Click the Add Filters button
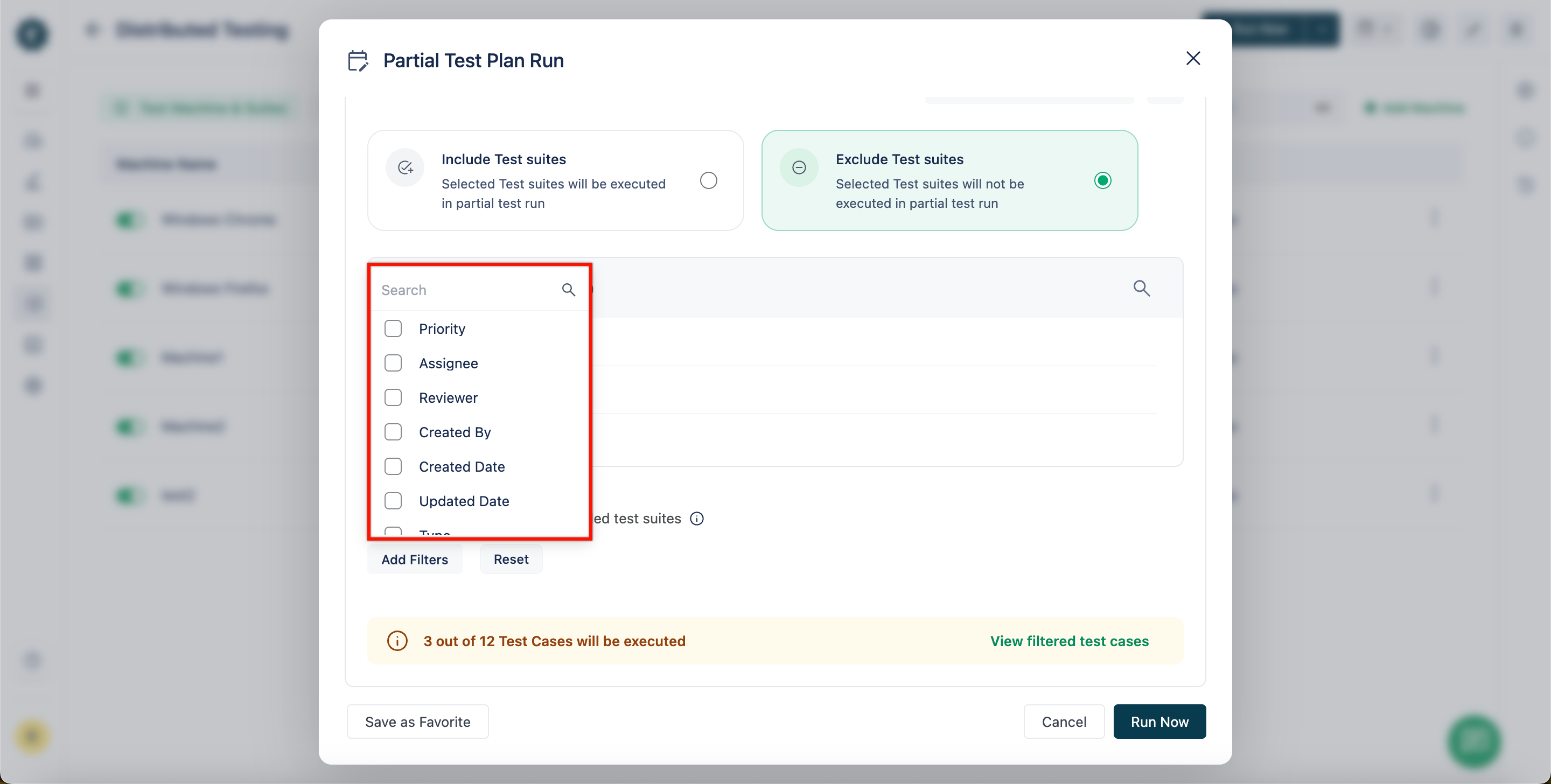The image size is (1551, 784). click(414, 559)
